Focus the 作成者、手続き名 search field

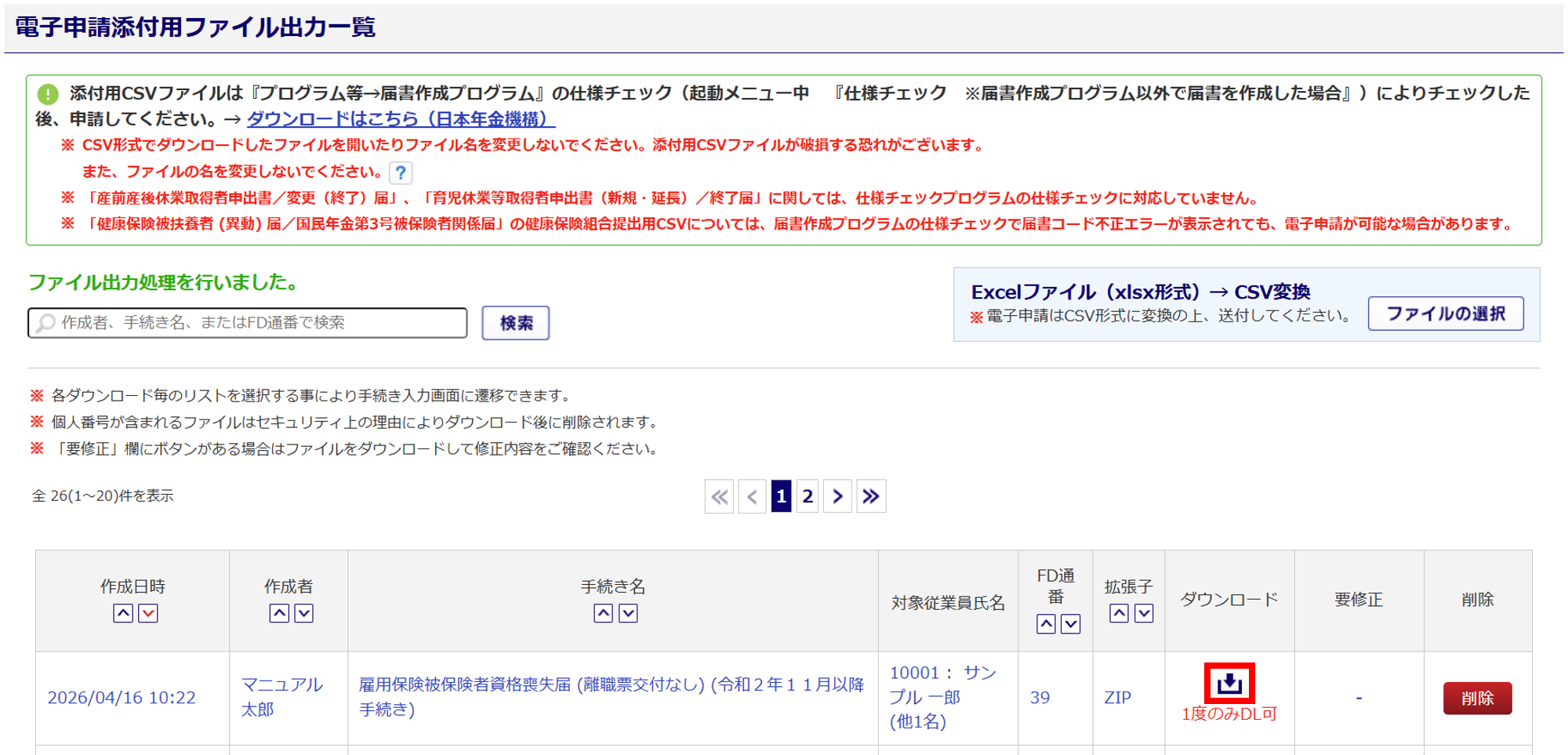[x=248, y=323]
